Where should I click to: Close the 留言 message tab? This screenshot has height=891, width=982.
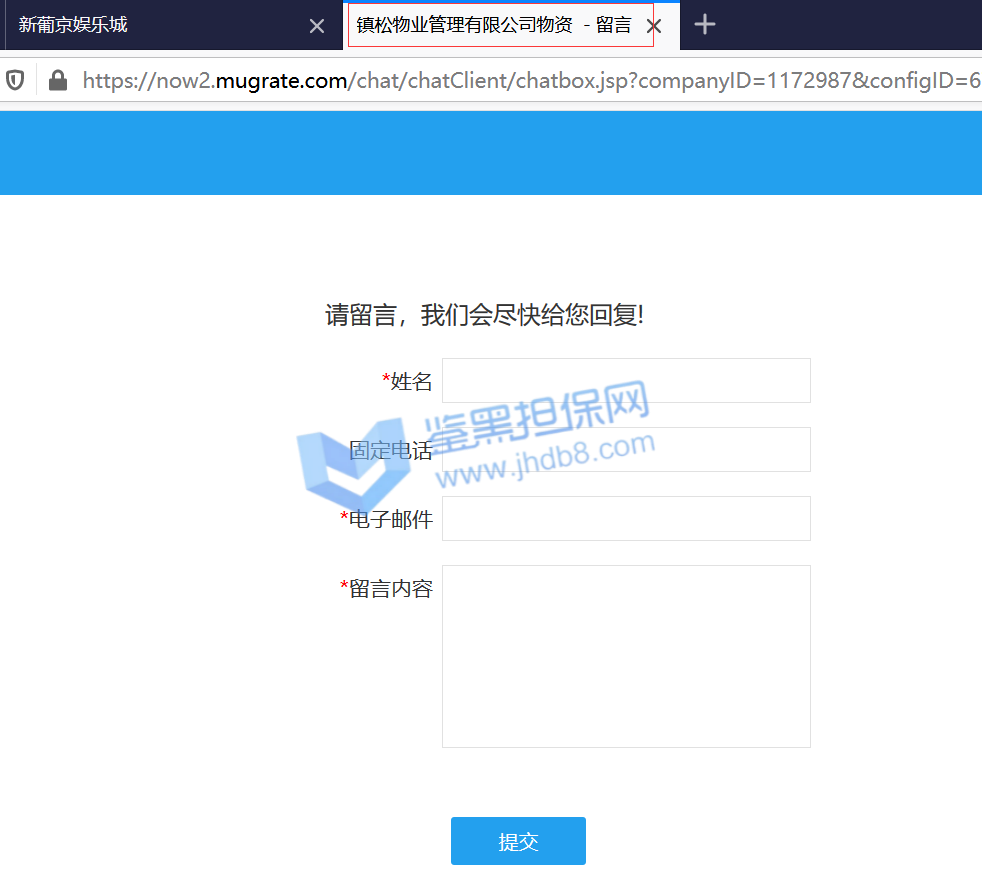[x=654, y=26]
